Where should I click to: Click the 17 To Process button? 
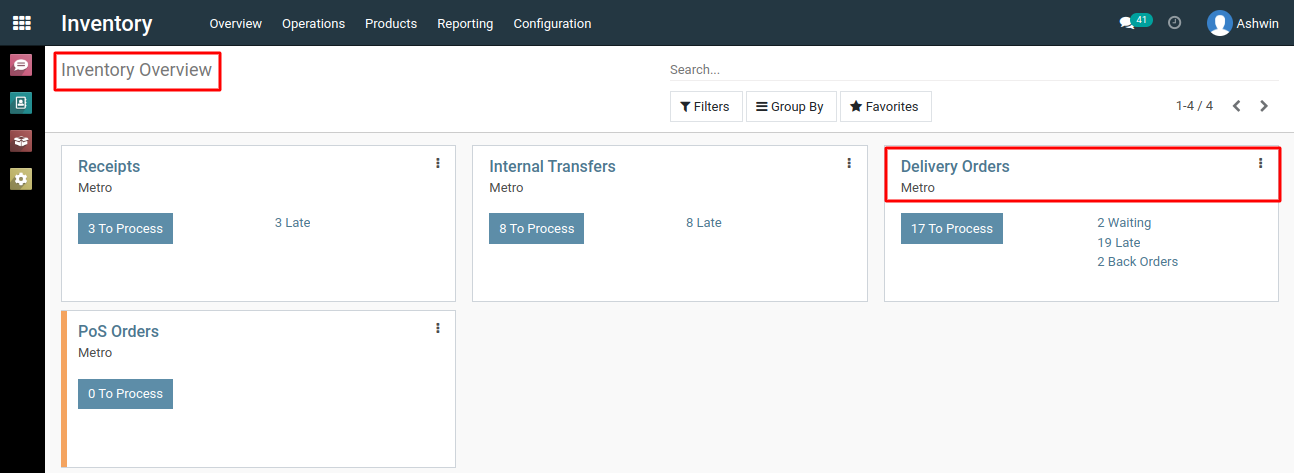tap(951, 228)
